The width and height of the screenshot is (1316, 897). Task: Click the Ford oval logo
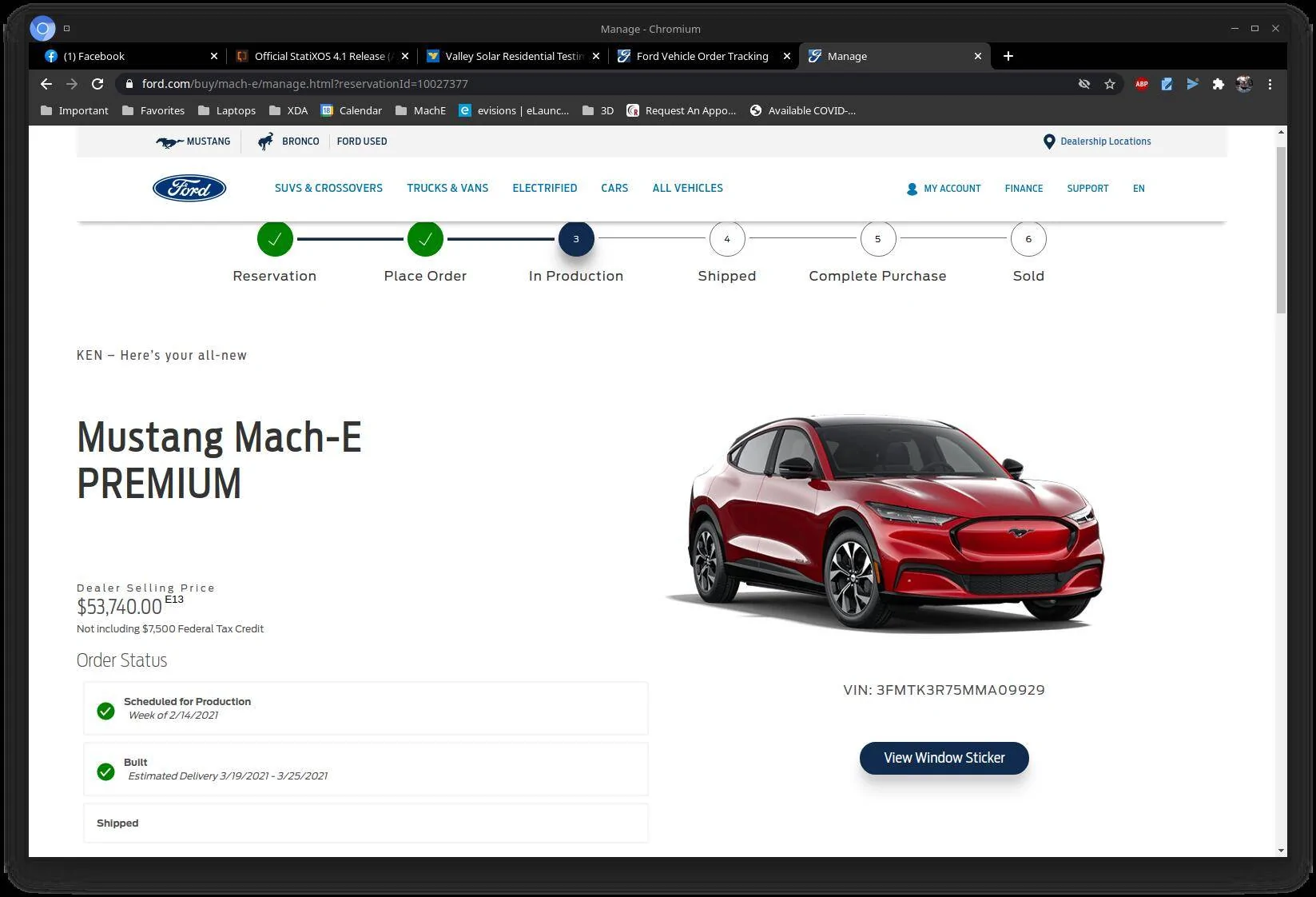[189, 189]
